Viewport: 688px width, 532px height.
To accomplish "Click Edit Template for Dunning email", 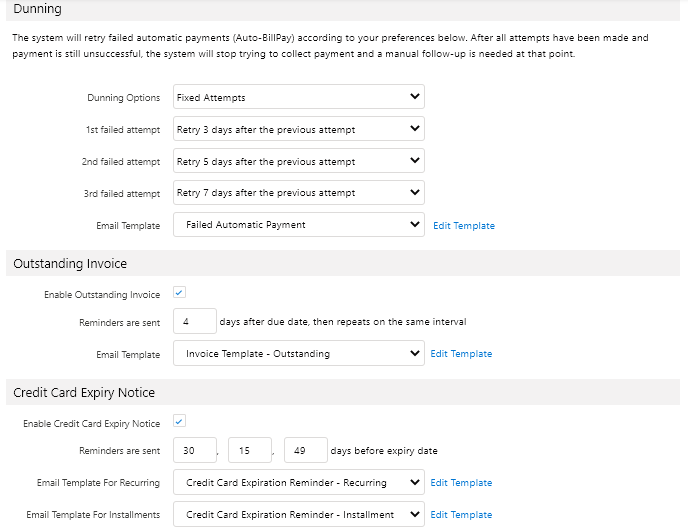I will click(463, 226).
